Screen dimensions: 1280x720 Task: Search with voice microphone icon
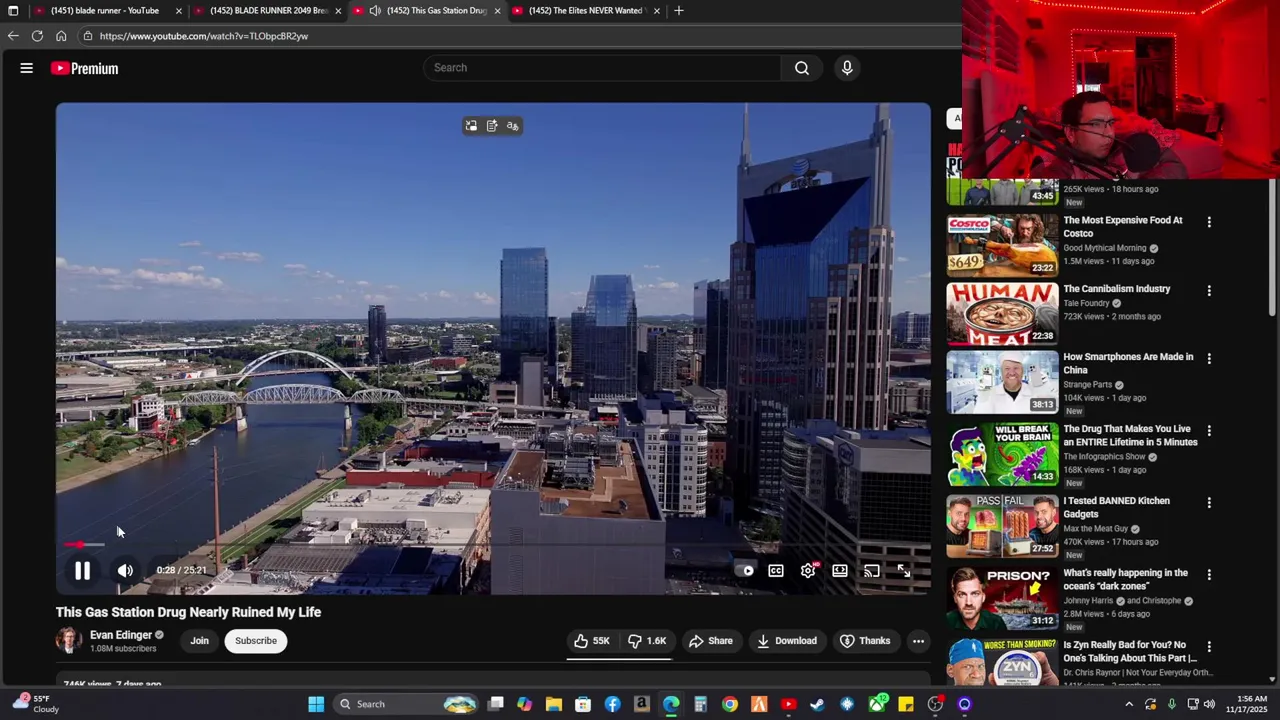pyautogui.click(x=847, y=68)
